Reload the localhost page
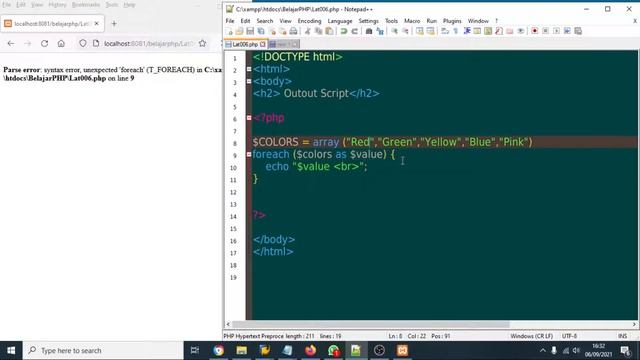This screenshot has width=640, height=360. click(x=44, y=43)
